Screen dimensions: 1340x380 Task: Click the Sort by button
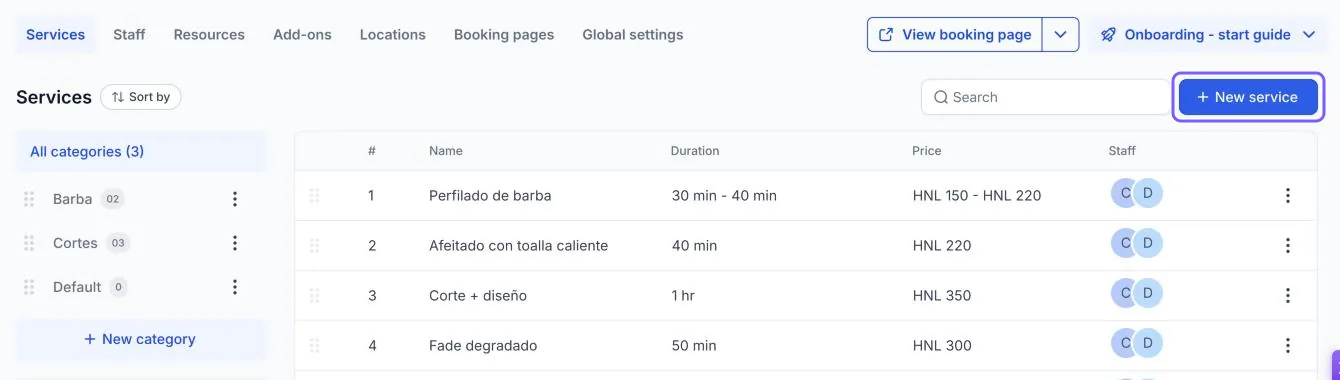pyautogui.click(x=140, y=97)
